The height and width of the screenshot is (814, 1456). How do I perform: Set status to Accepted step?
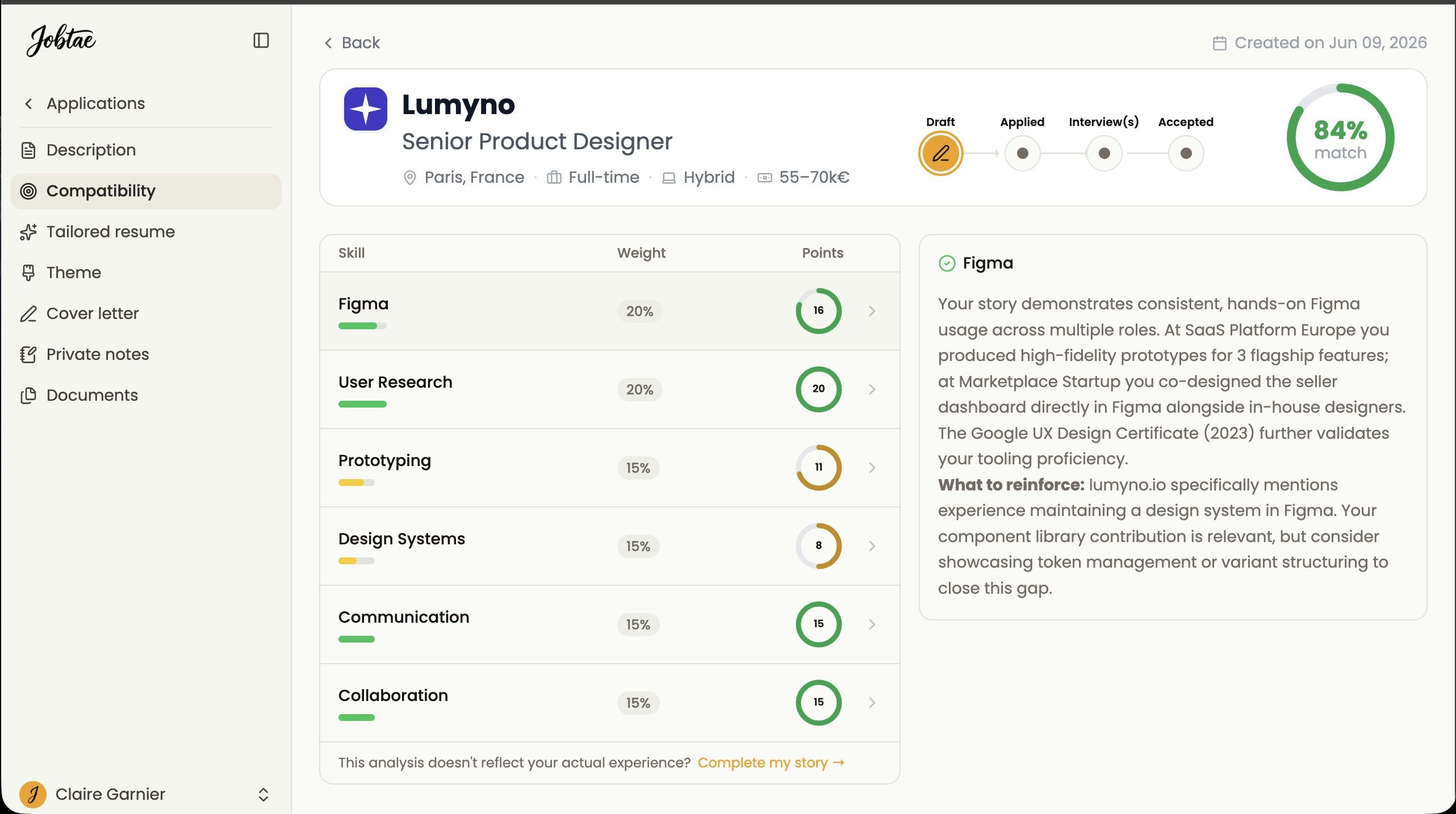coord(1186,153)
